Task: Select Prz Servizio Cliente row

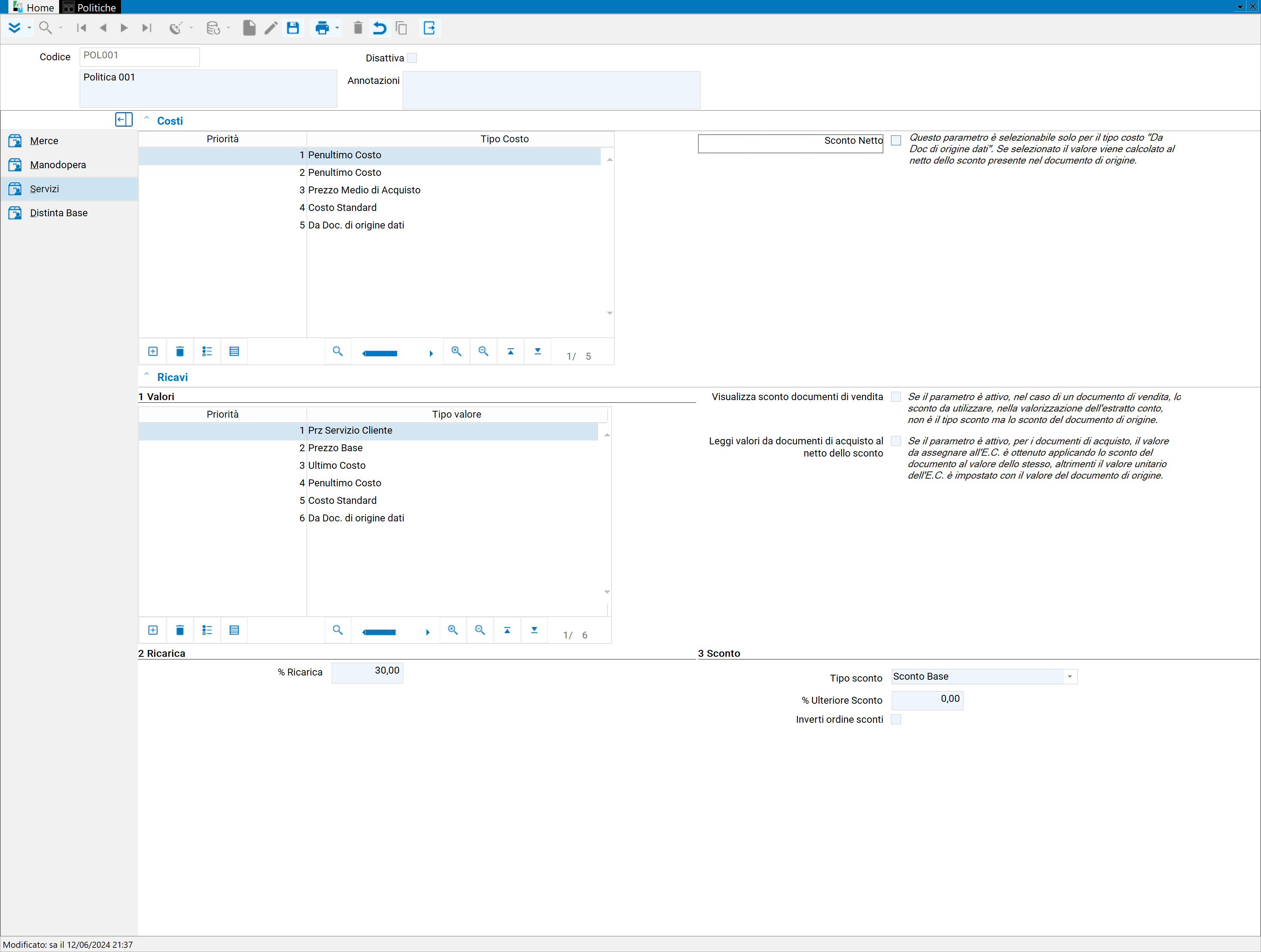Action: [x=368, y=430]
